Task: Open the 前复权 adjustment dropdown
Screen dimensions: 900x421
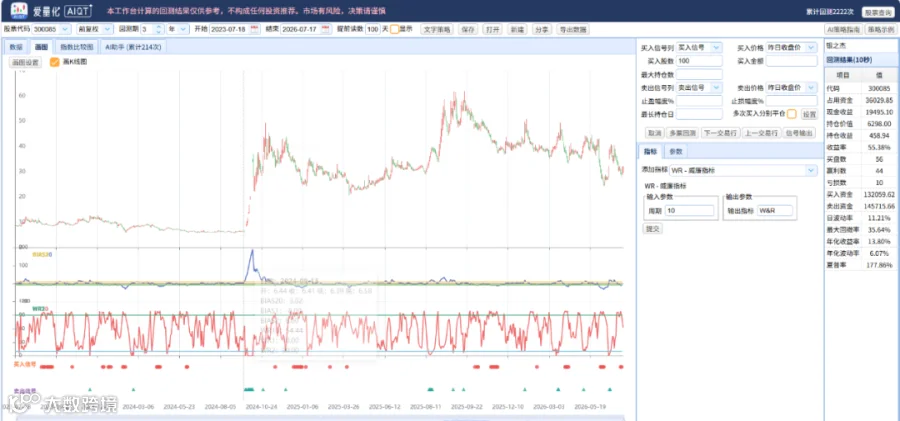Action: (95, 29)
